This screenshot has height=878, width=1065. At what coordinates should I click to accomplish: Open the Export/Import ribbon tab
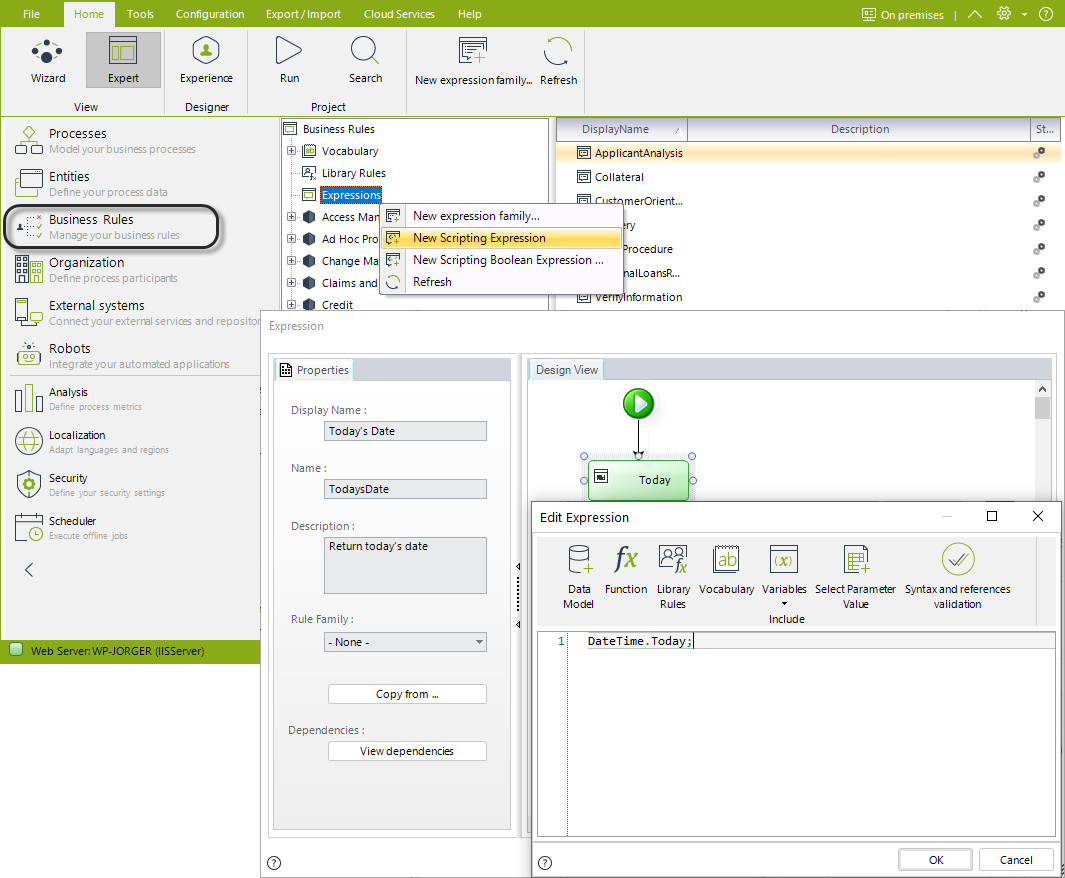click(x=303, y=14)
